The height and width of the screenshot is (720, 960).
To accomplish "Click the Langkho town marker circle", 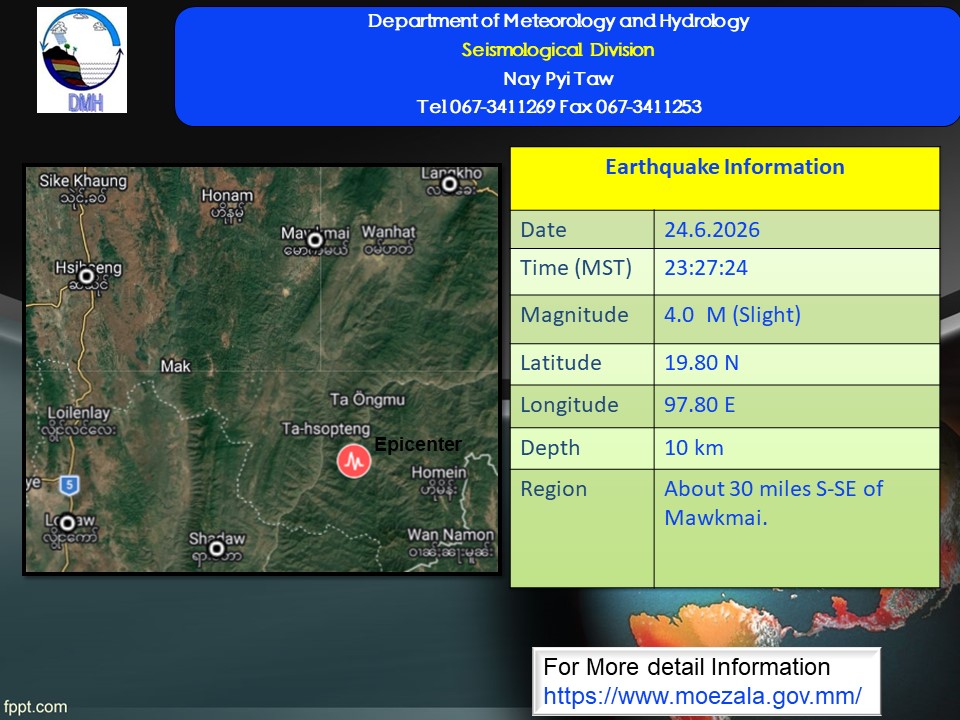I will [x=450, y=184].
